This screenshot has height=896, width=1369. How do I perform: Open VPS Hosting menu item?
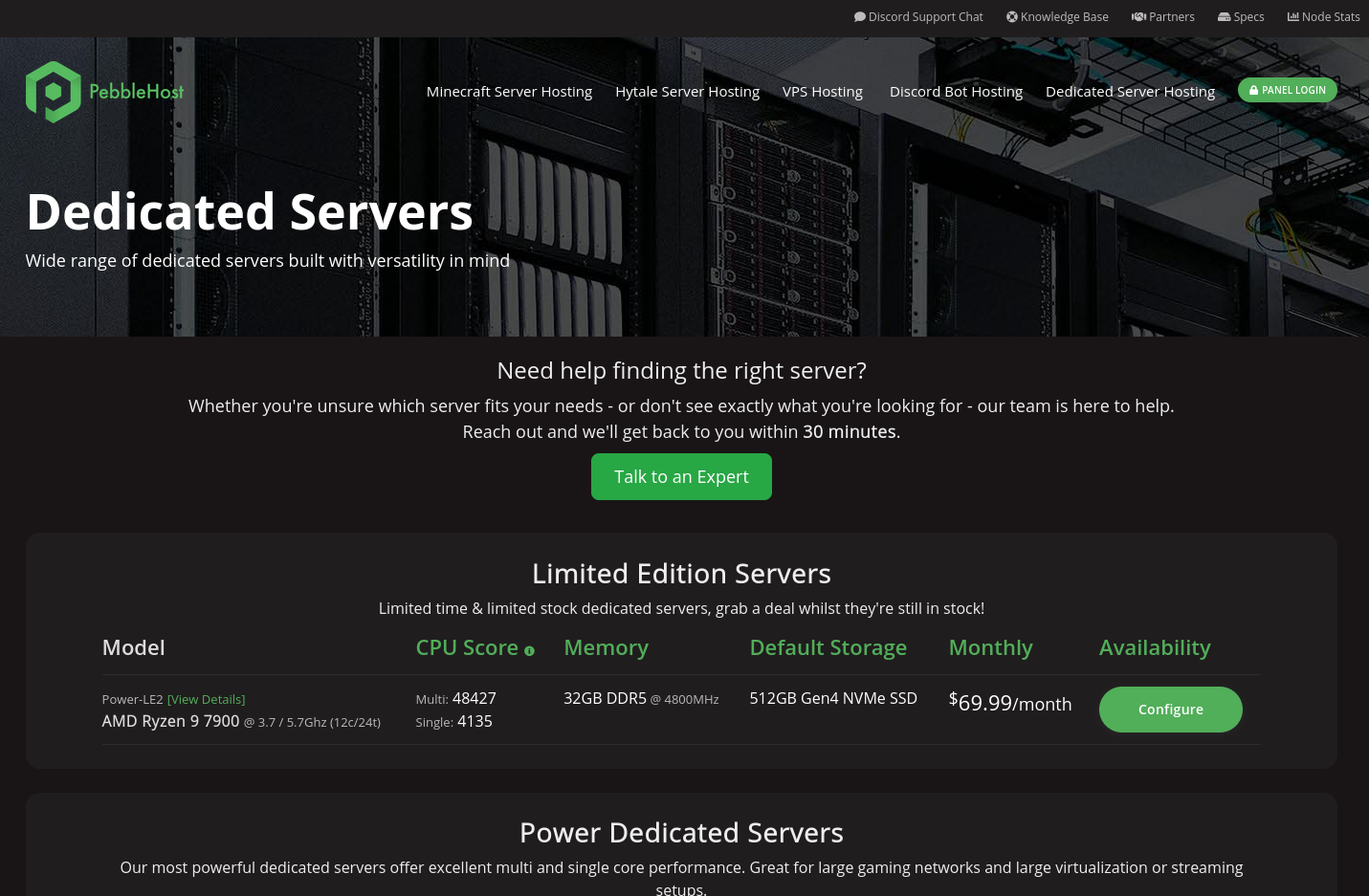823,92
